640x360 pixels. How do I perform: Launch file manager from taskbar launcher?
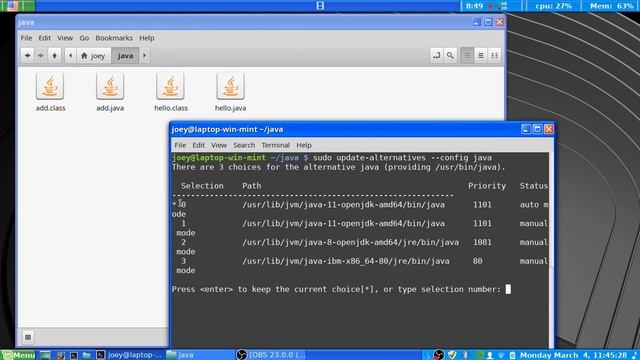click(x=86, y=355)
